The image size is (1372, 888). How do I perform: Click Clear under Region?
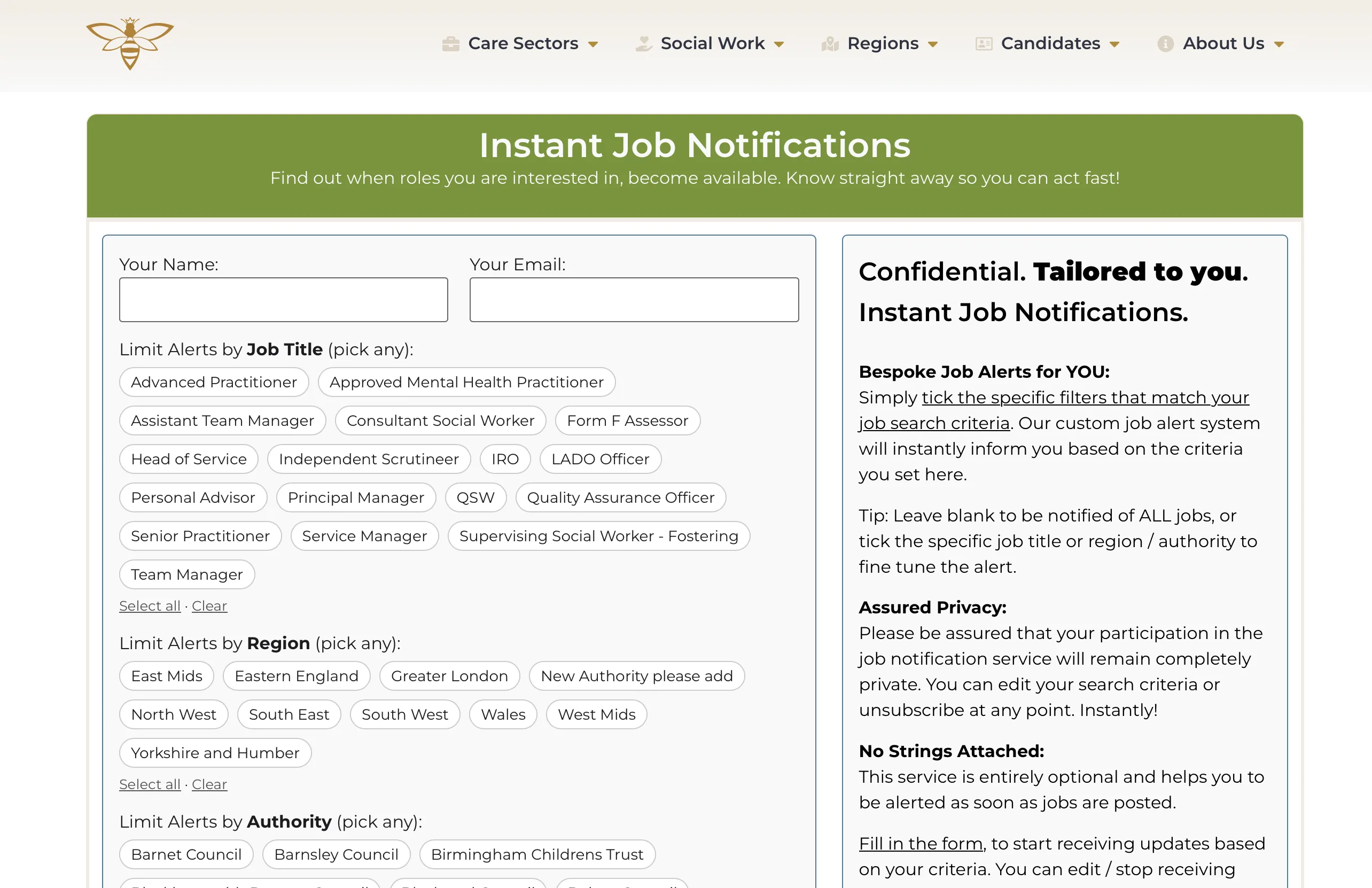click(209, 785)
